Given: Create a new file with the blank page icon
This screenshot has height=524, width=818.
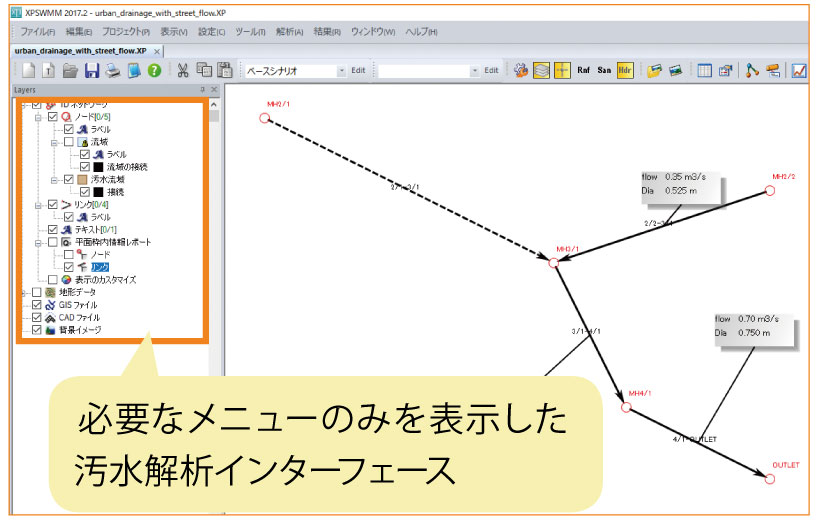Looking at the screenshot, I should coord(29,70).
